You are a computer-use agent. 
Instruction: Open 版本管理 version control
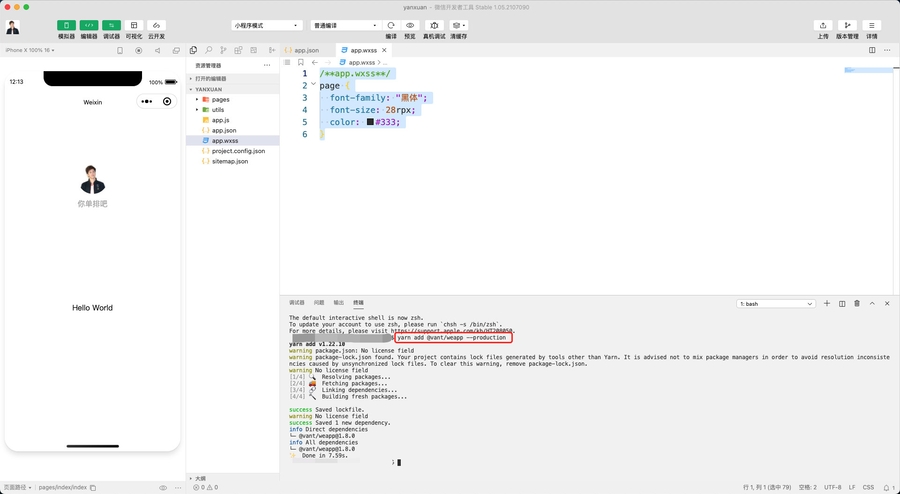[x=847, y=25]
